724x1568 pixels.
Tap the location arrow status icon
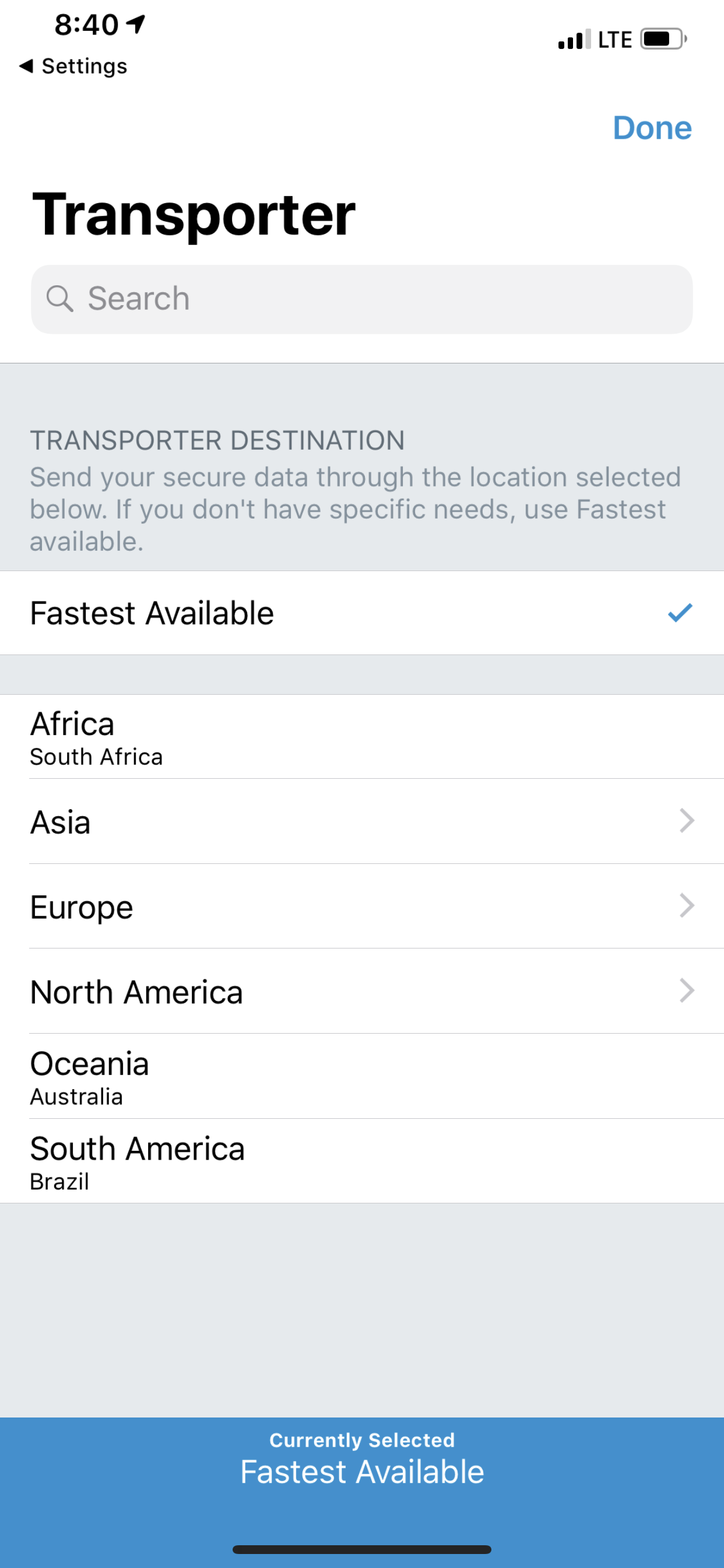(136, 24)
